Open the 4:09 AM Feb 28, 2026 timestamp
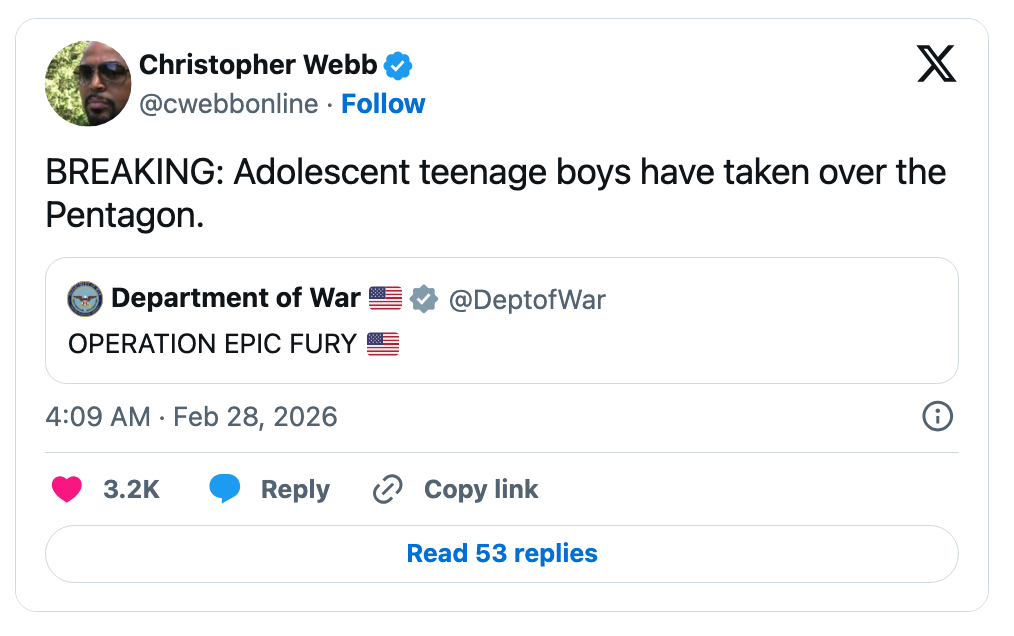Image resolution: width=1014 pixels, height=636 pixels. click(192, 416)
